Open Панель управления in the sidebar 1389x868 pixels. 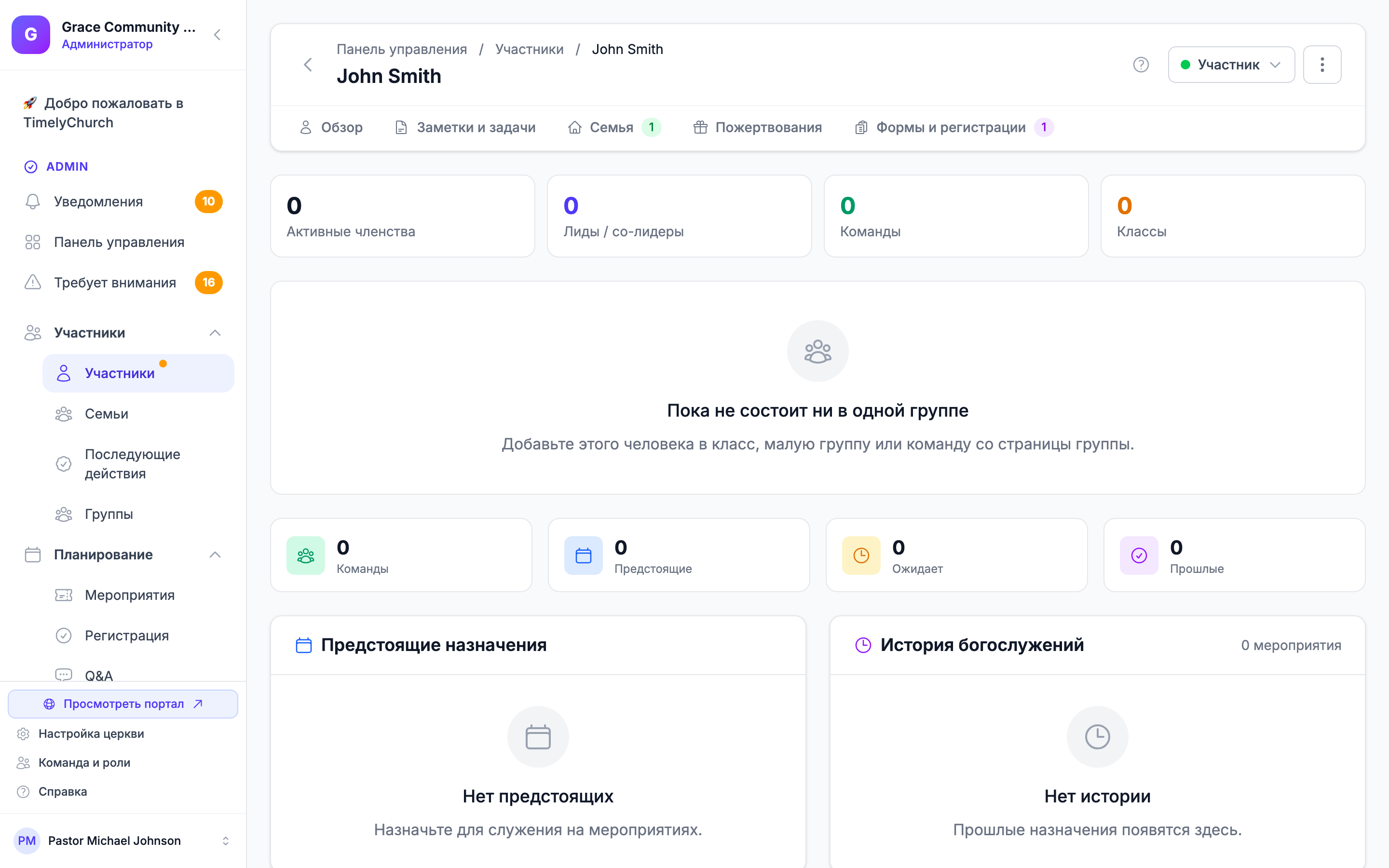[x=123, y=242]
